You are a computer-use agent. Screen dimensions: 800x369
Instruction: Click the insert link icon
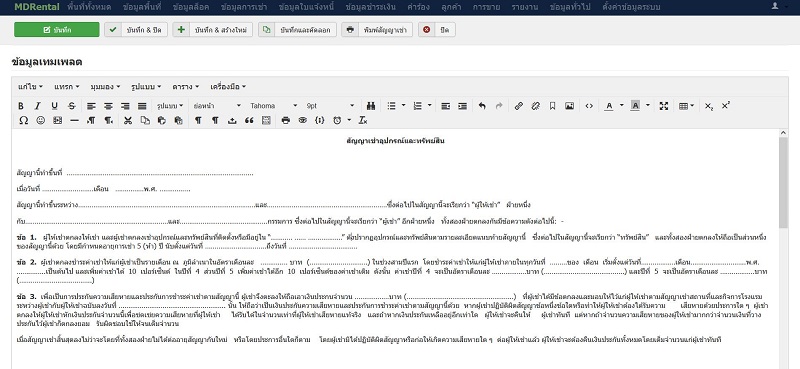point(518,106)
